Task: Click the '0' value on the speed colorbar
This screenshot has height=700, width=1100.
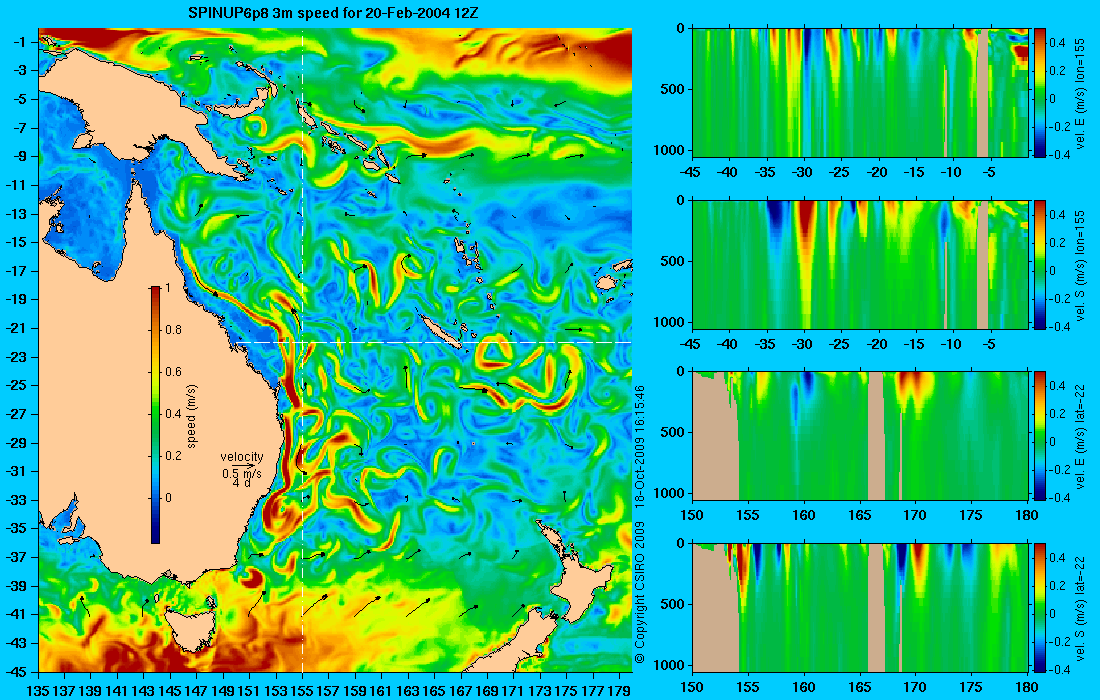Action: point(168,498)
